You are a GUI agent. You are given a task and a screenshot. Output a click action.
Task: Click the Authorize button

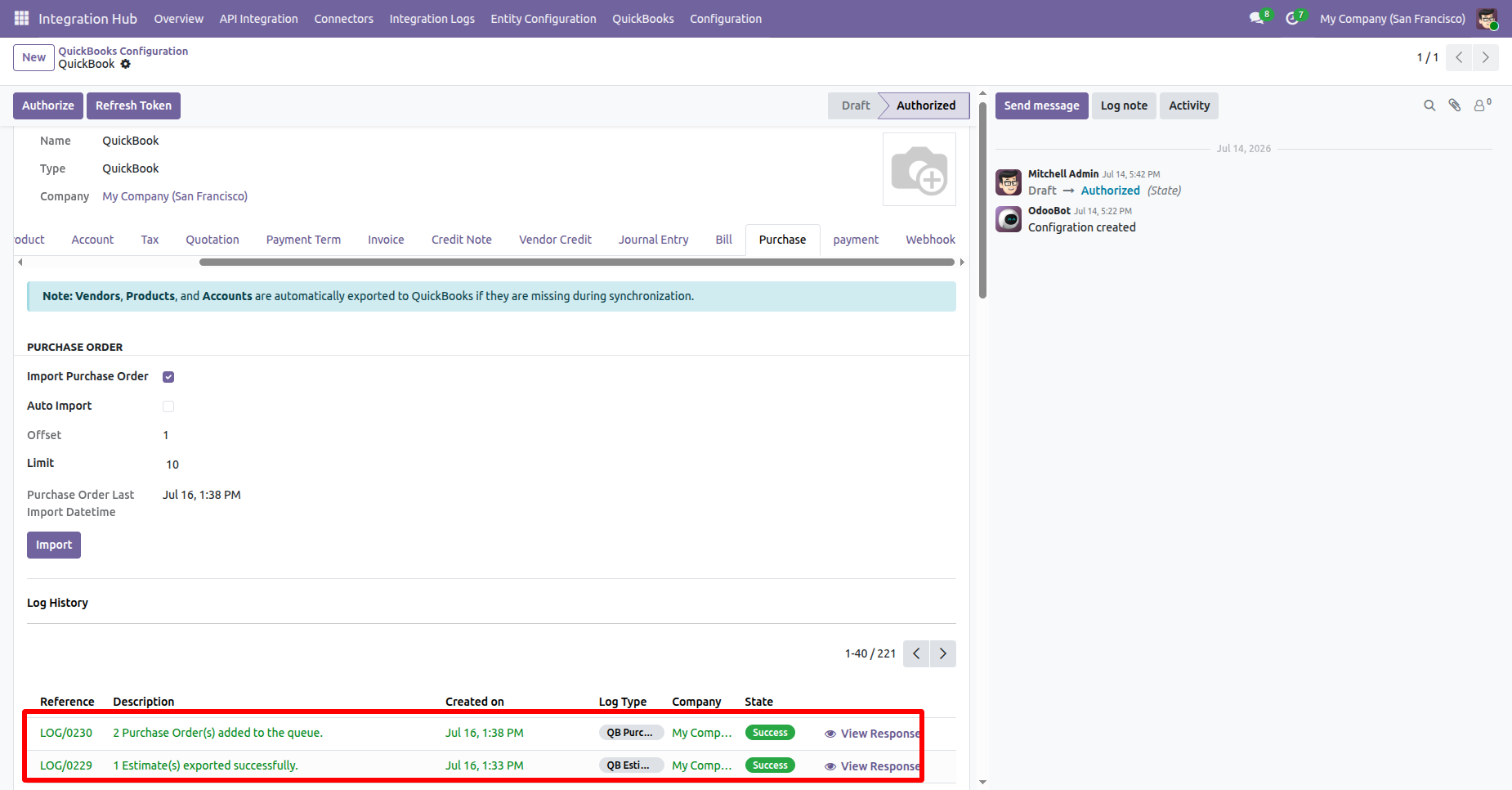(x=48, y=105)
